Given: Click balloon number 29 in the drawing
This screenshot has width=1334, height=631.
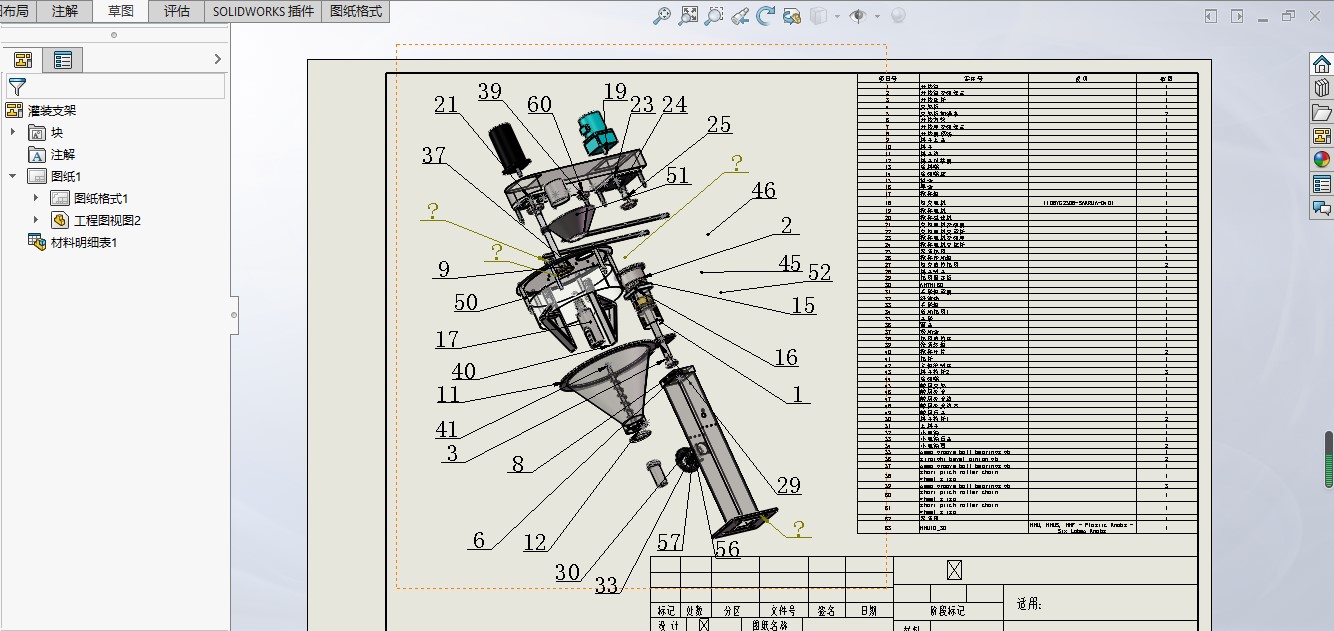Looking at the screenshot, I should 789,485.
